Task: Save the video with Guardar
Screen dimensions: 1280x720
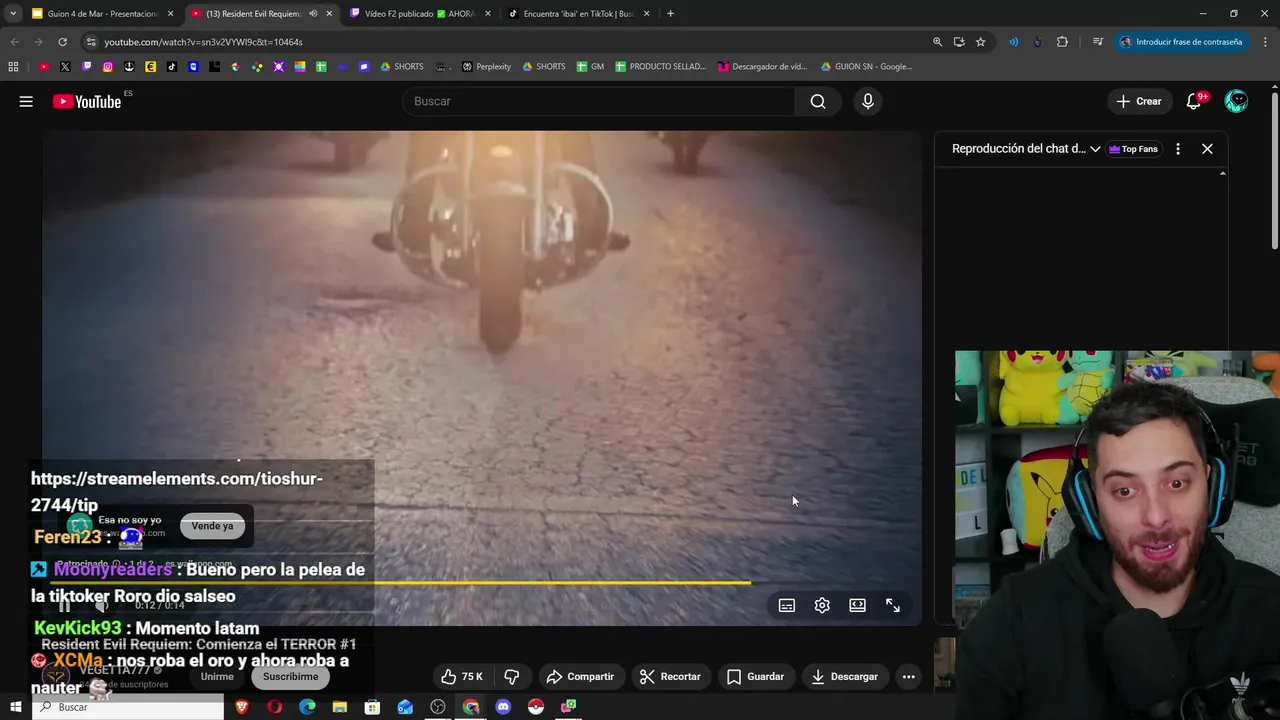Action: pyautogui.click(x=756, y=677)
